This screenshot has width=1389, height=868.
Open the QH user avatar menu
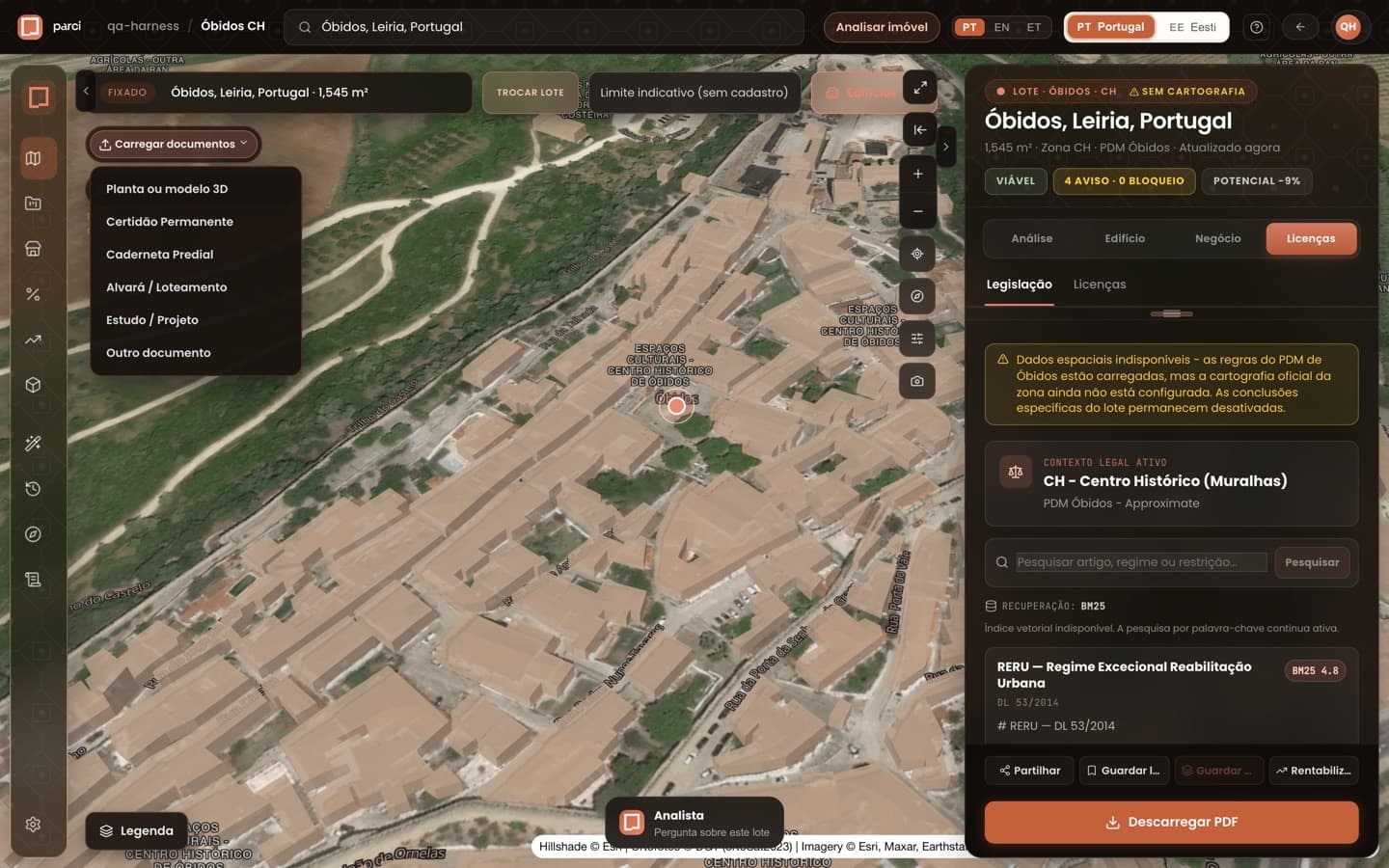[1348, 27]
